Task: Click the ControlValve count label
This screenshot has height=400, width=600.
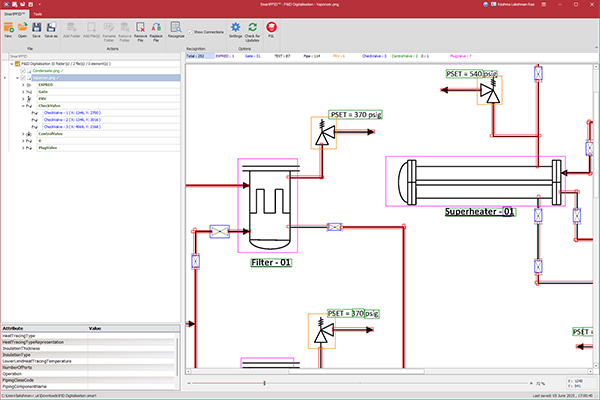Action: click(405, 56)
